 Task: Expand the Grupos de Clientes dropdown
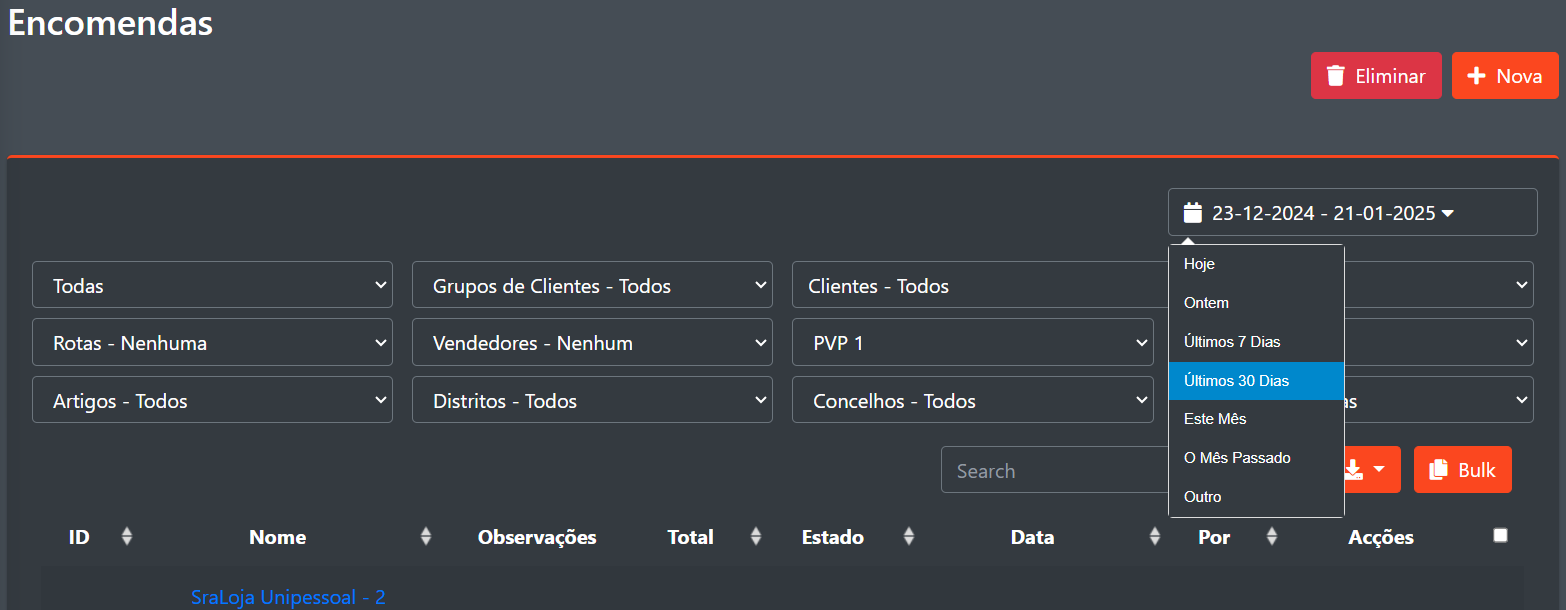click(x=592, y=286)
